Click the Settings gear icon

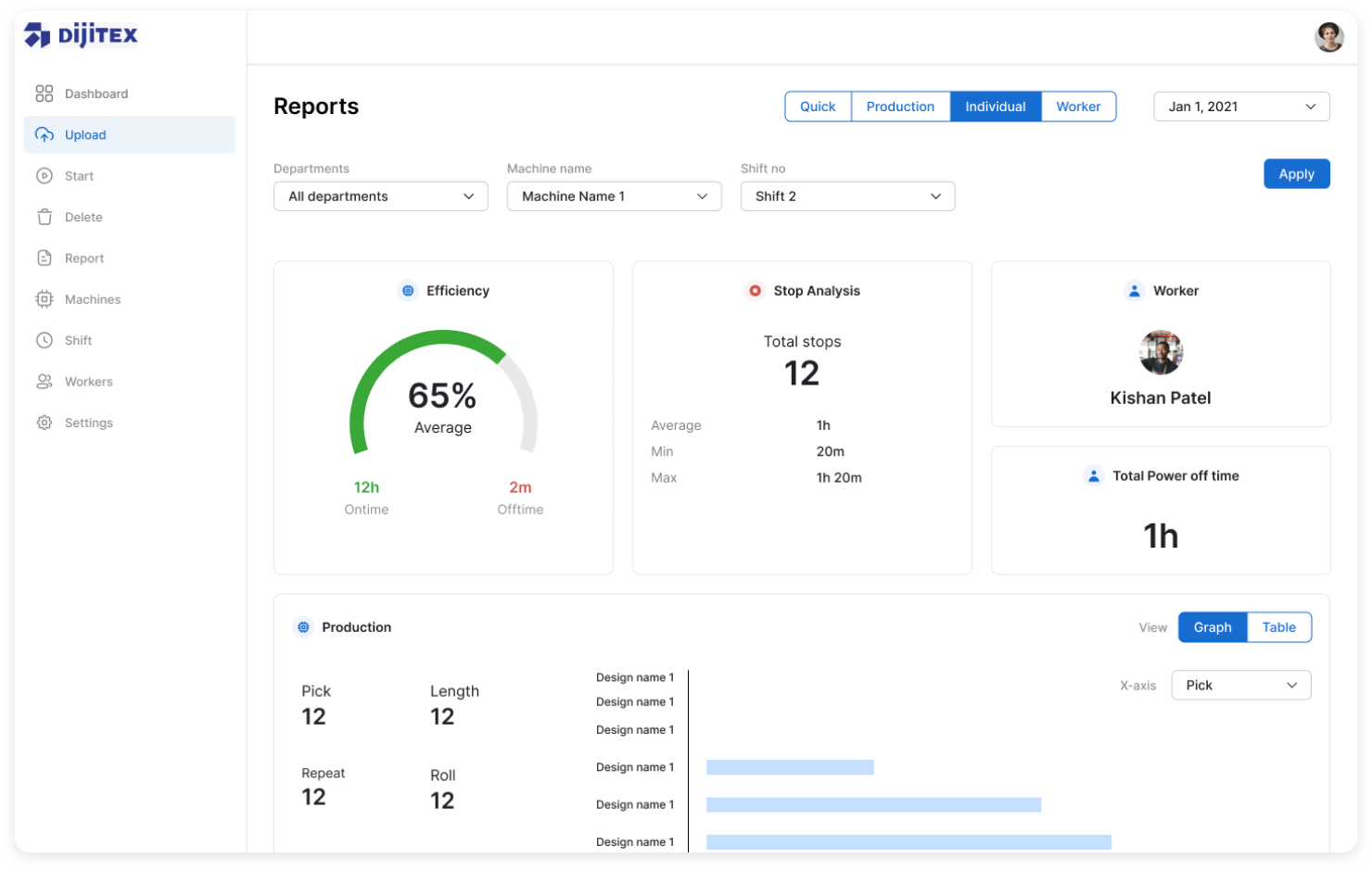click(x=44, y=423)
